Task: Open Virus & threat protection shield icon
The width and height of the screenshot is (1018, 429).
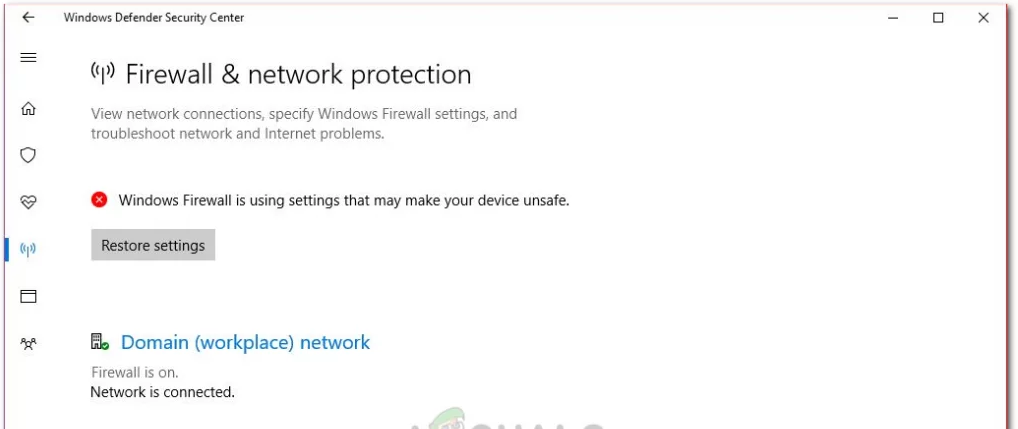Action: click(x=28, y=155)
